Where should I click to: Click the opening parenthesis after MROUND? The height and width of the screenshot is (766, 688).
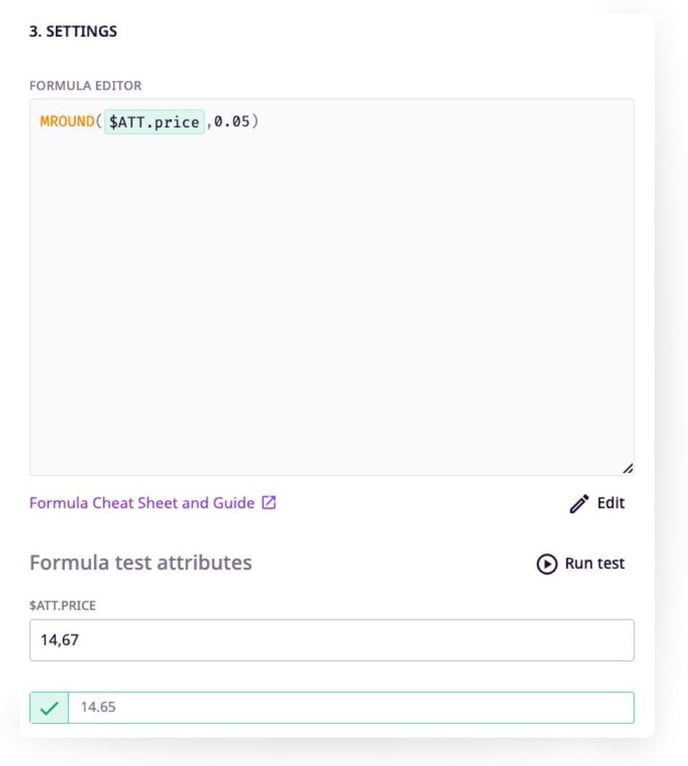[x=99, y=122]
